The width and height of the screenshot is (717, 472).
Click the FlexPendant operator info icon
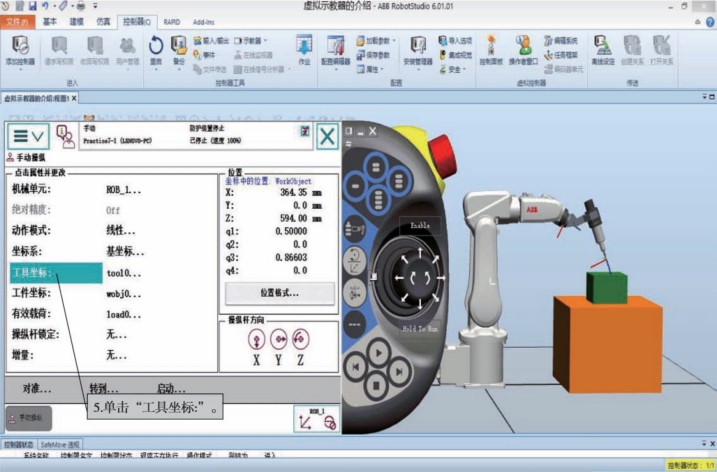click(x=65, y=136)
